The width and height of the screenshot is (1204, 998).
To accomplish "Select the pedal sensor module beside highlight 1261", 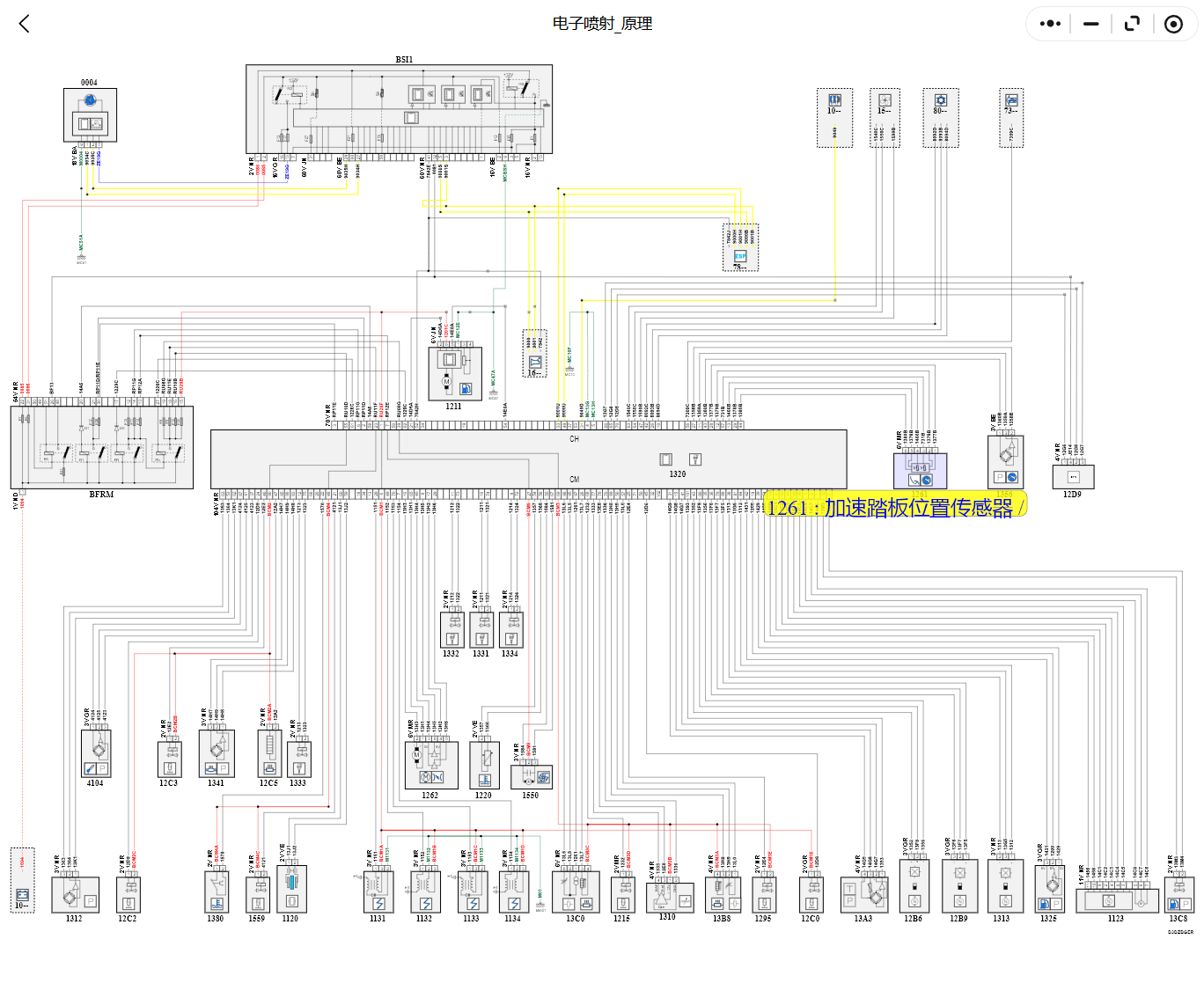I will pos(919,473).
